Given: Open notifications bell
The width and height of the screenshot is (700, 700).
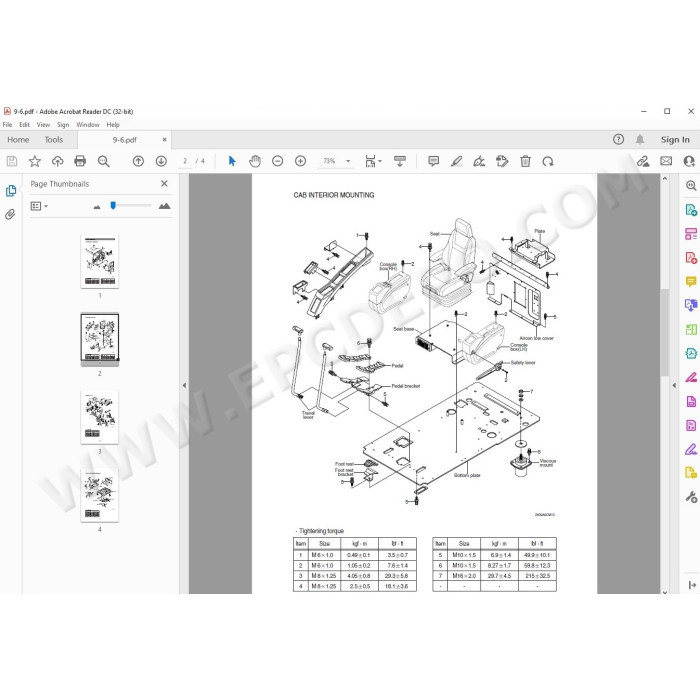Looking at the screenshot, I should 640,140.
